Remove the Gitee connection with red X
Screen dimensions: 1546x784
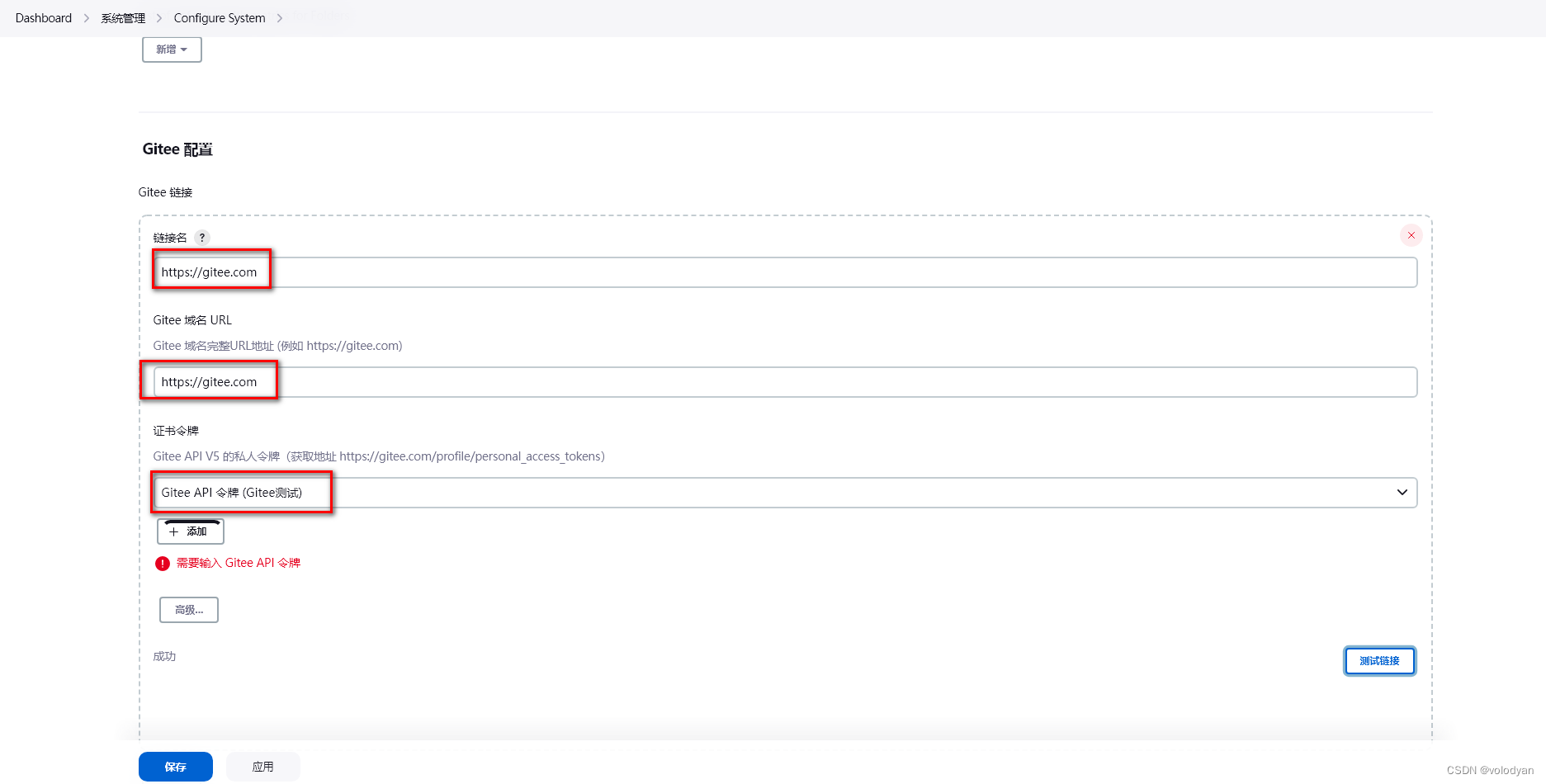click(1411, 235)
